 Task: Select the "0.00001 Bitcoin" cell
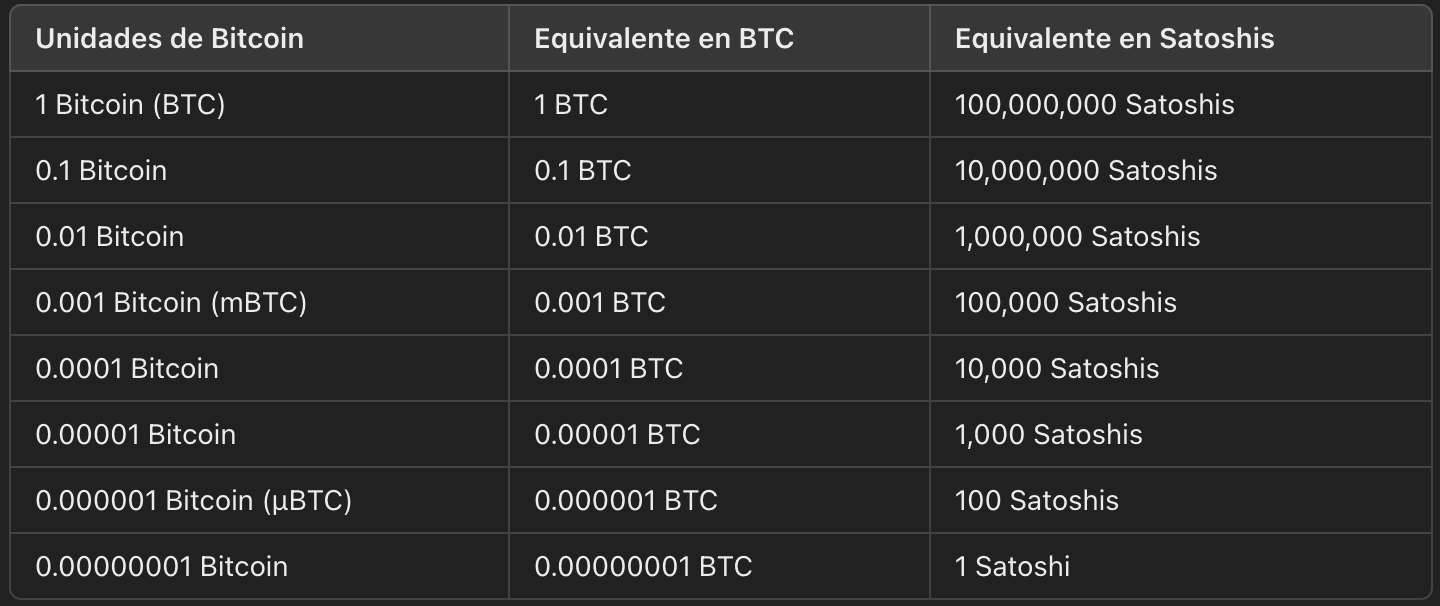[x=135, y=435]
